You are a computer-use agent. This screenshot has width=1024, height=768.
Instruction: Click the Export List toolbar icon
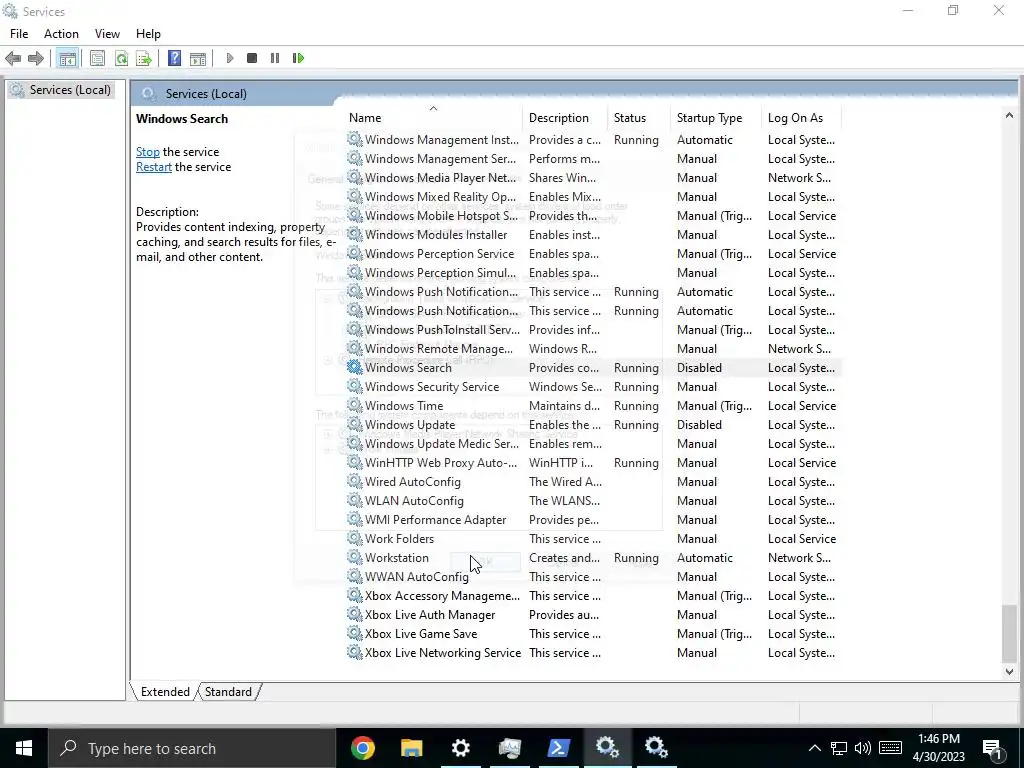pyautogui.click(x=144, y=58)
